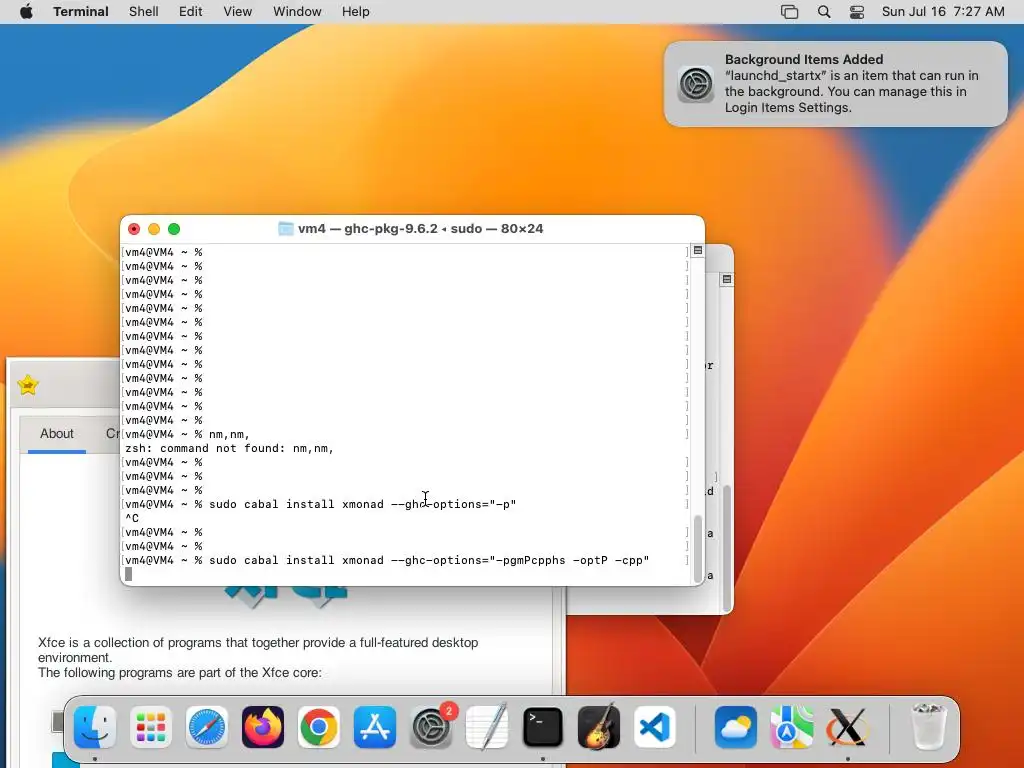Click 'zsh: command not found' output line
1024x768 pixels.
(x=229, y=449)
